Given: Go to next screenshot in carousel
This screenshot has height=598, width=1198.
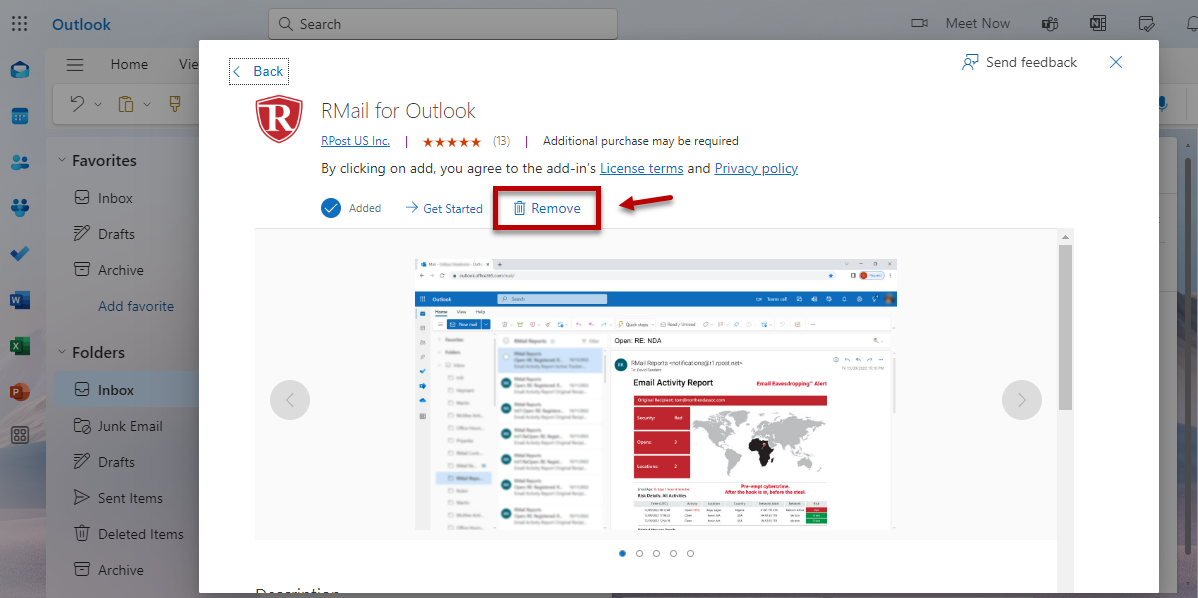Looking at the screenshot, I should 1021,400.
